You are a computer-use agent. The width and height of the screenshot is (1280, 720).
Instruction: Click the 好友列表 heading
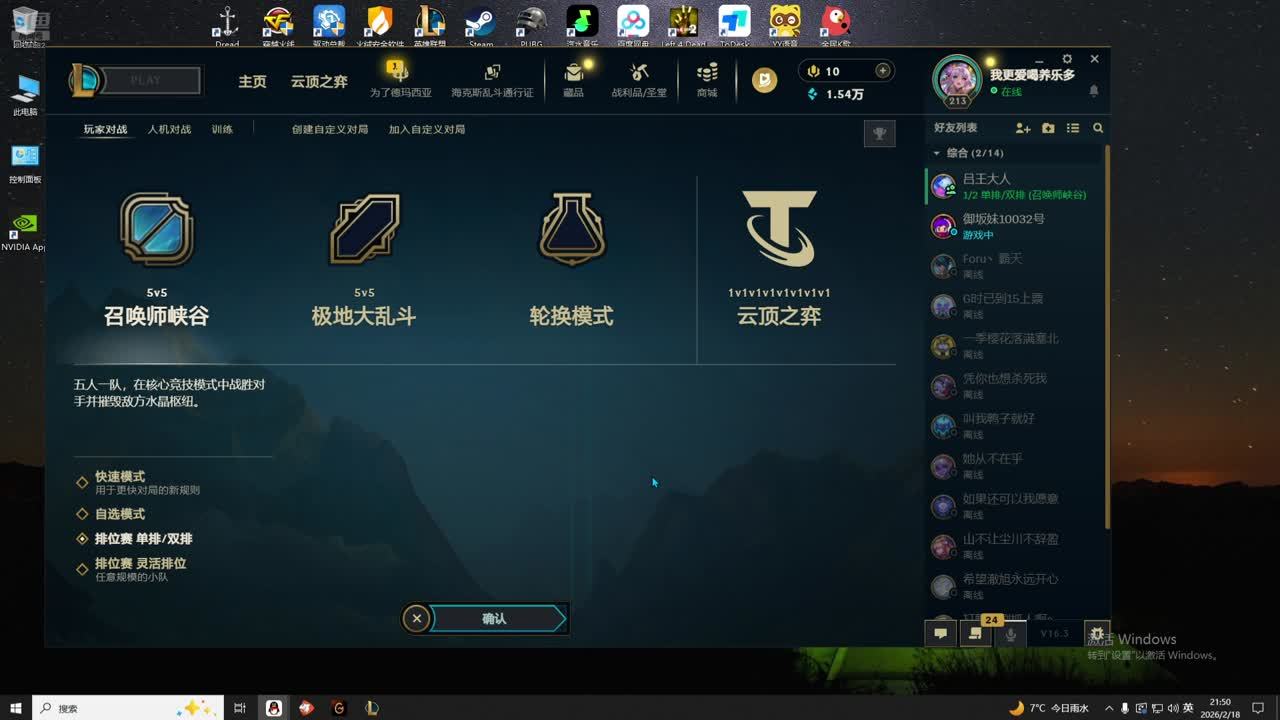click(955, 128)
